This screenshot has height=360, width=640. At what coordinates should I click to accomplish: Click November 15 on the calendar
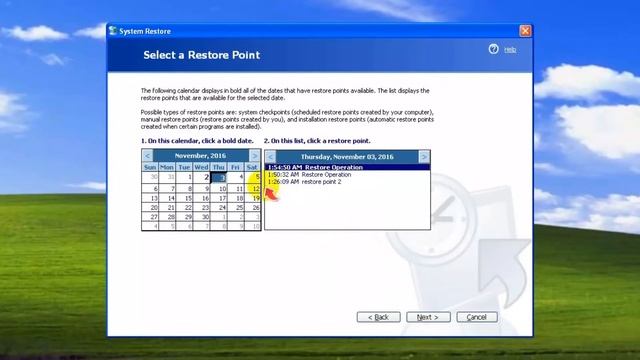[x=184, y=198]
